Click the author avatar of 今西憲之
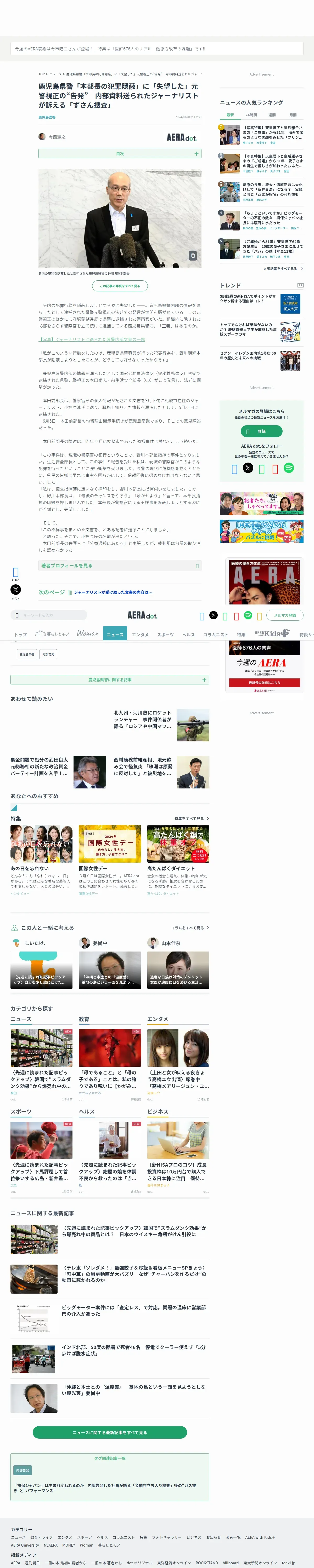 point(42,137)
